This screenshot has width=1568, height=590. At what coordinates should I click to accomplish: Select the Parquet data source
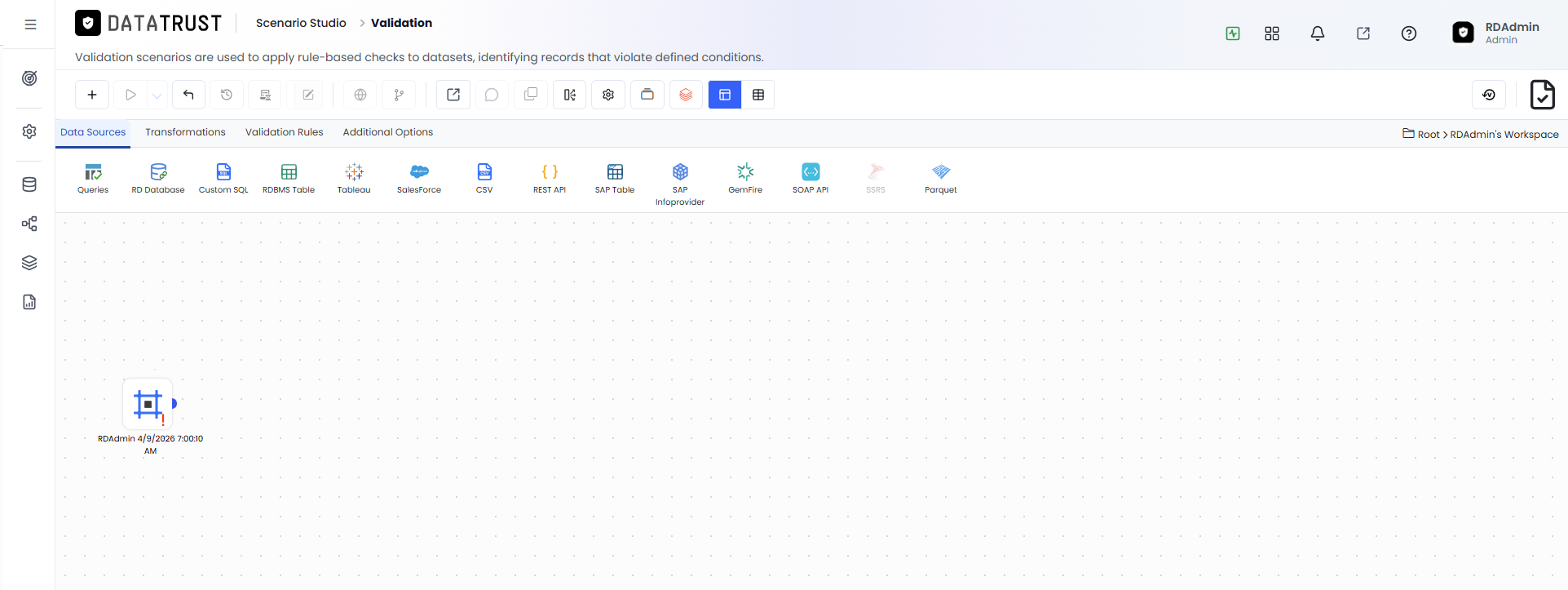tap(941, 179)
